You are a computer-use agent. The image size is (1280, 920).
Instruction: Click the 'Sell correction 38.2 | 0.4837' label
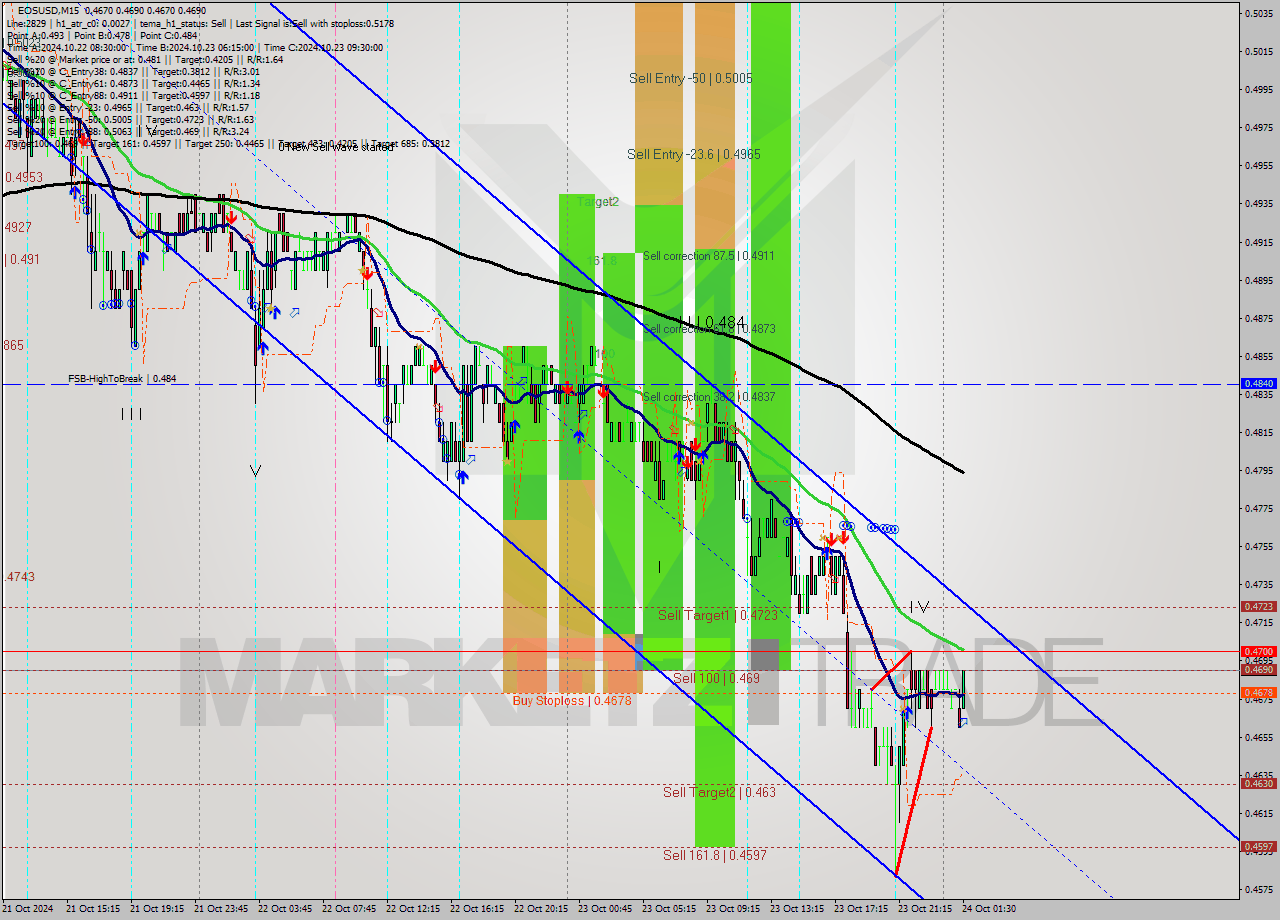(x=709, y=397)
